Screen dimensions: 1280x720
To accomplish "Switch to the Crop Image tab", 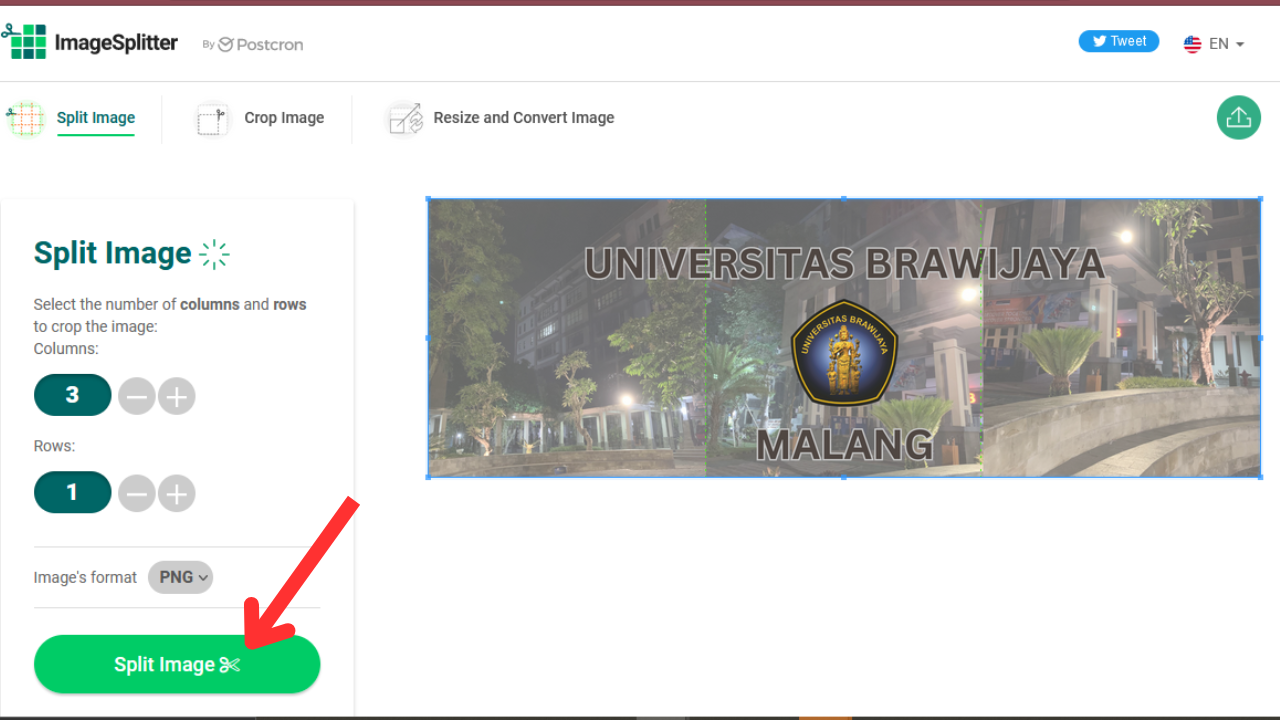I will tap(284, 117).
